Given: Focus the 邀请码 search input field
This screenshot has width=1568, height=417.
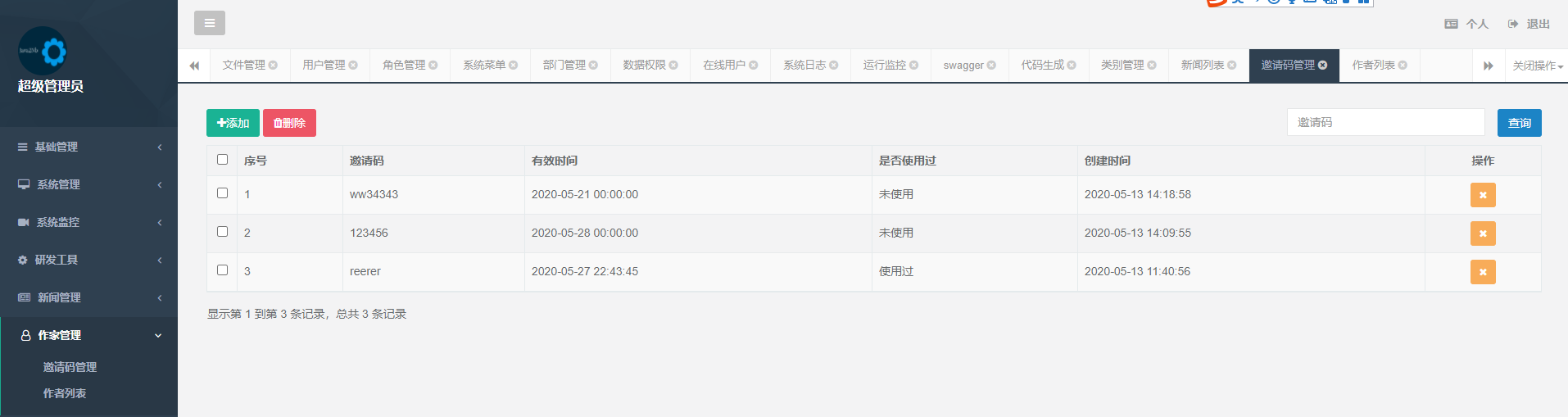Looking at the screenshot, I should [x=1386, y=122].
